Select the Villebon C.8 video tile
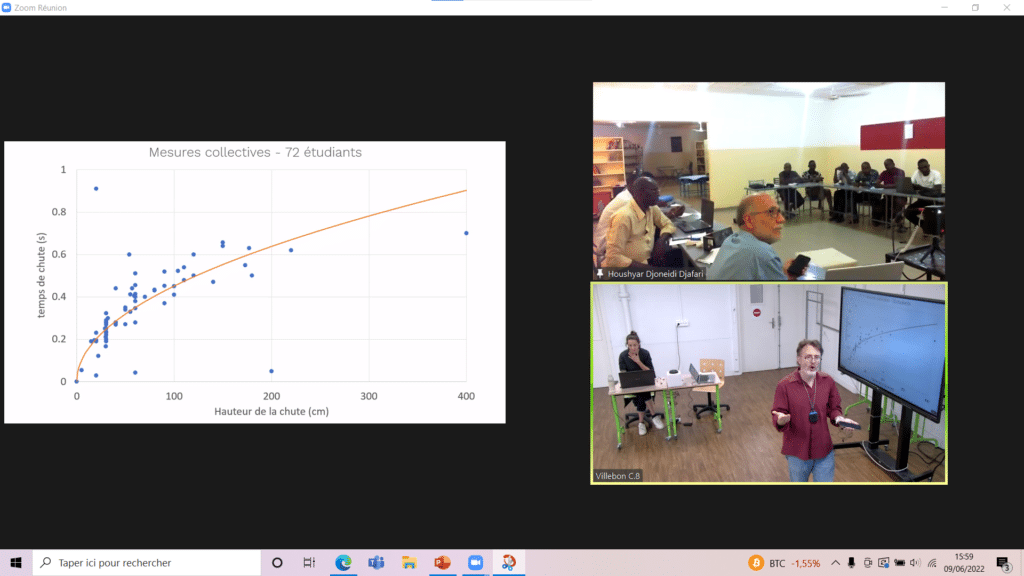Screen dimensions: 1024x576 (x=768, y=383)
